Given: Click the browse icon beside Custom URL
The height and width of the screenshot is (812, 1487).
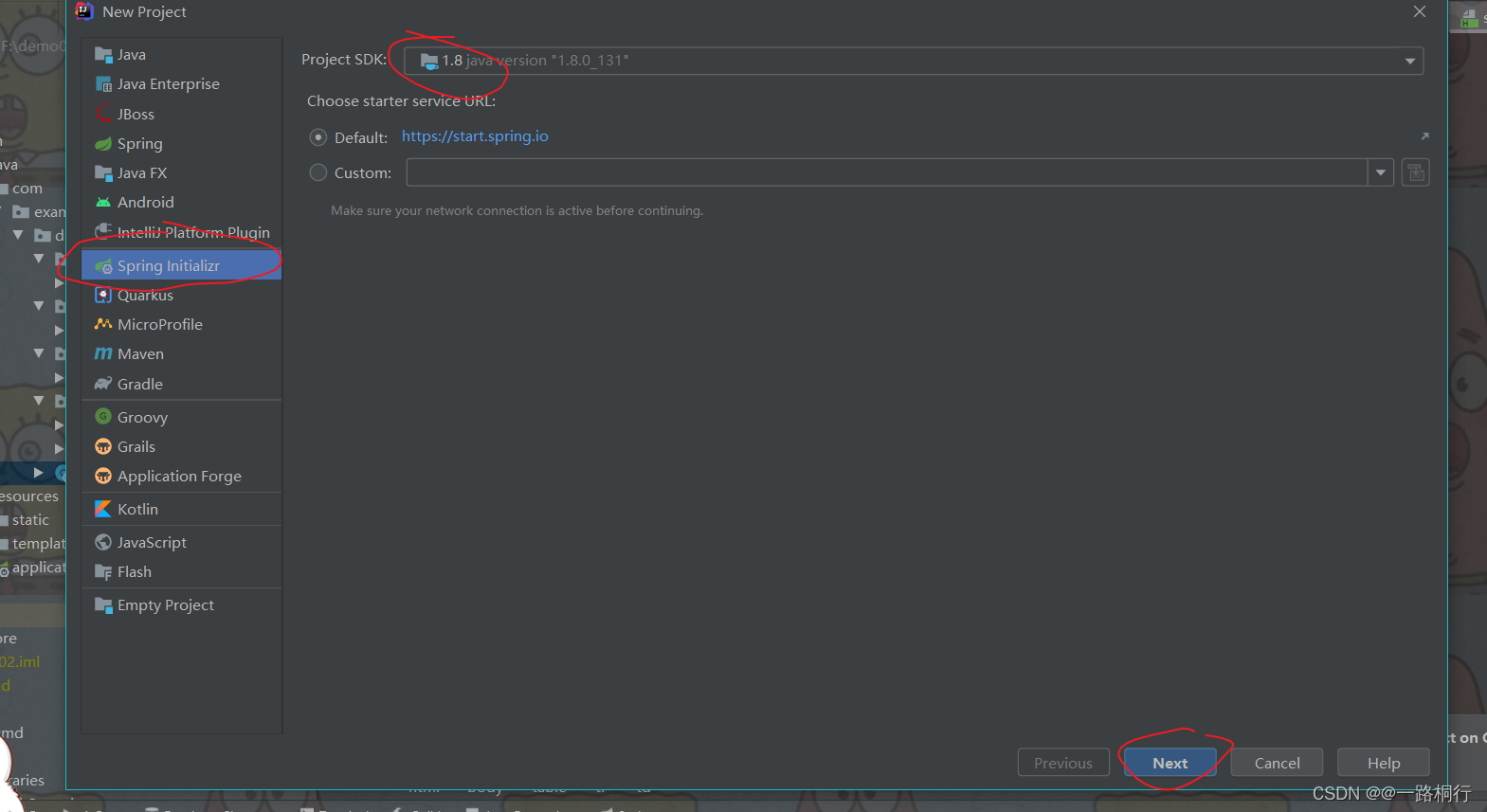Looking at the screenshot, I should coord(1415,172).
